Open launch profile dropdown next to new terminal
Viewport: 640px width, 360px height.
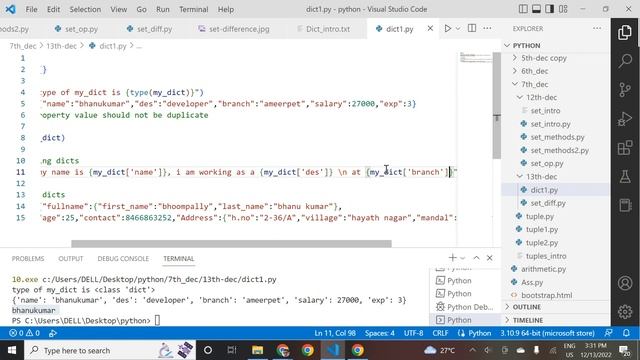click(x=462, y=258)
